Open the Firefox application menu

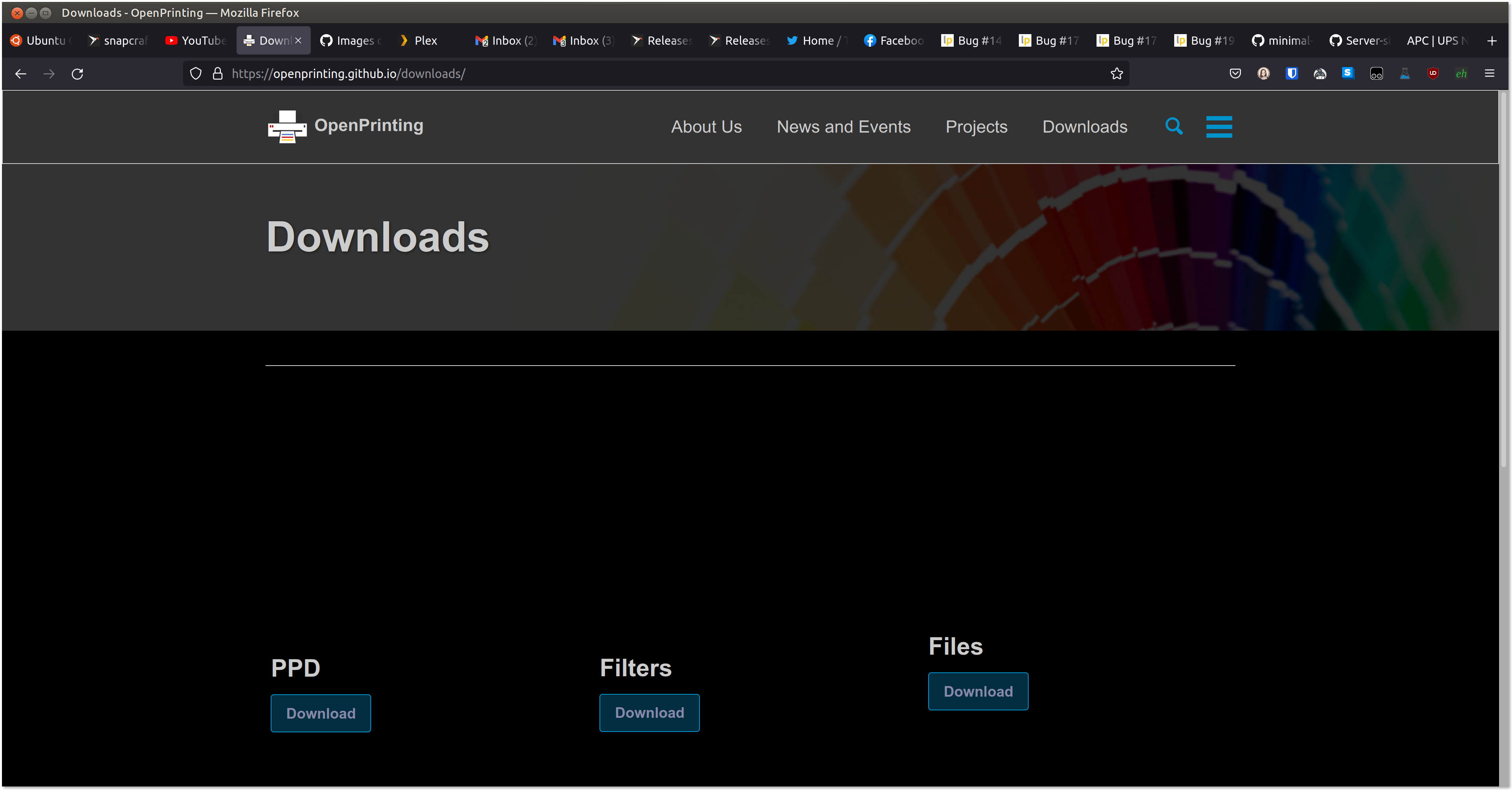pos(1490,73)
